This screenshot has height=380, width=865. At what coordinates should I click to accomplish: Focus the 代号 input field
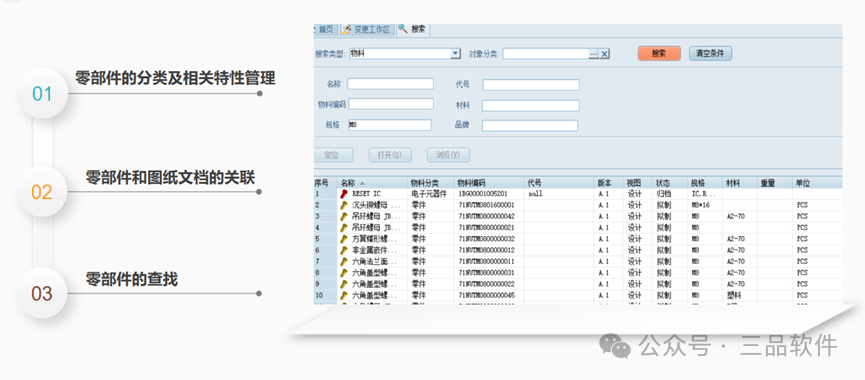click(x=531, y=85)
